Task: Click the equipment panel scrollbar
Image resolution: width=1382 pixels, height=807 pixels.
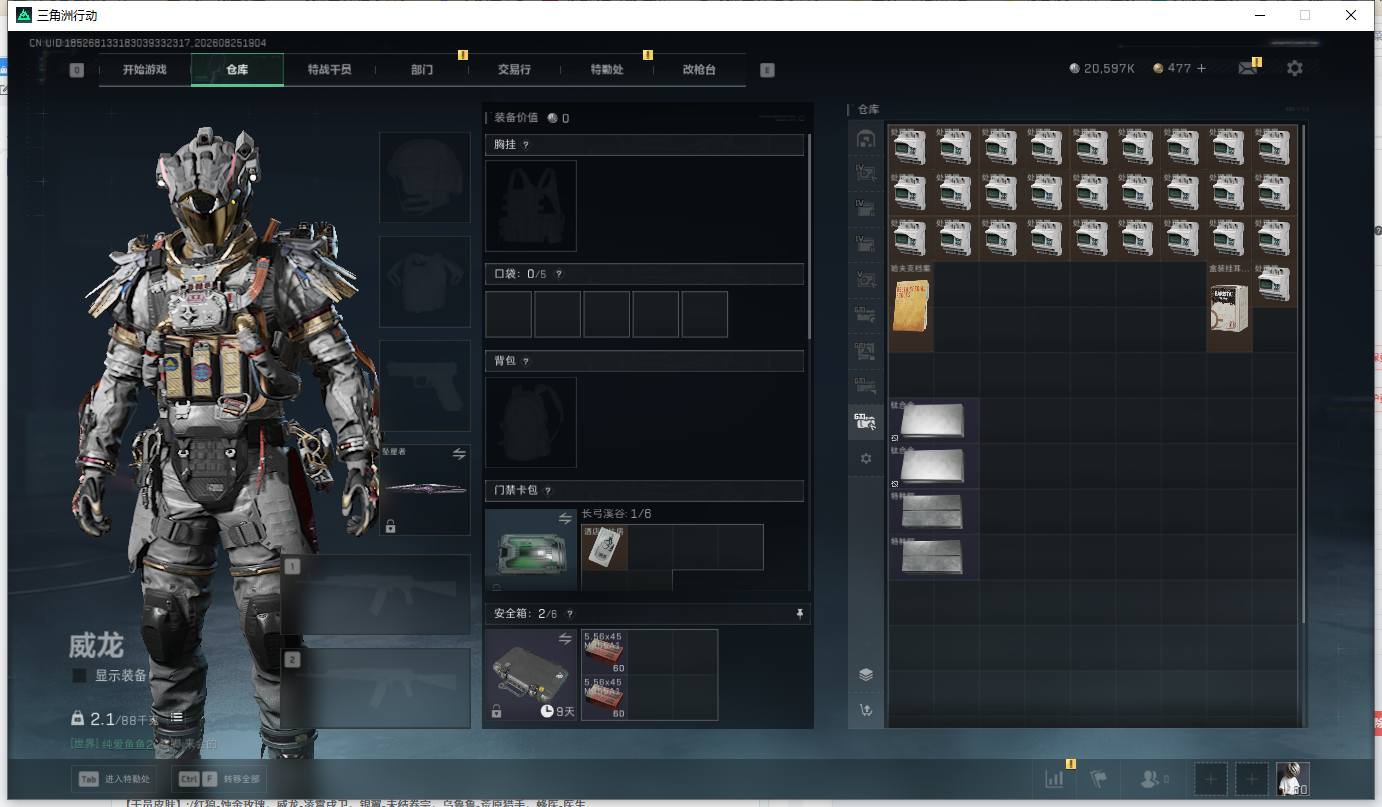Action: point(808,236)
